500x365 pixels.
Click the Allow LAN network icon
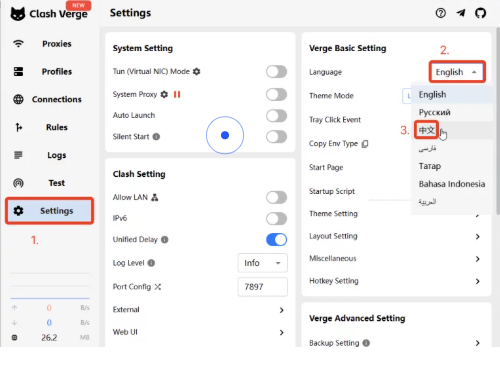155,197
